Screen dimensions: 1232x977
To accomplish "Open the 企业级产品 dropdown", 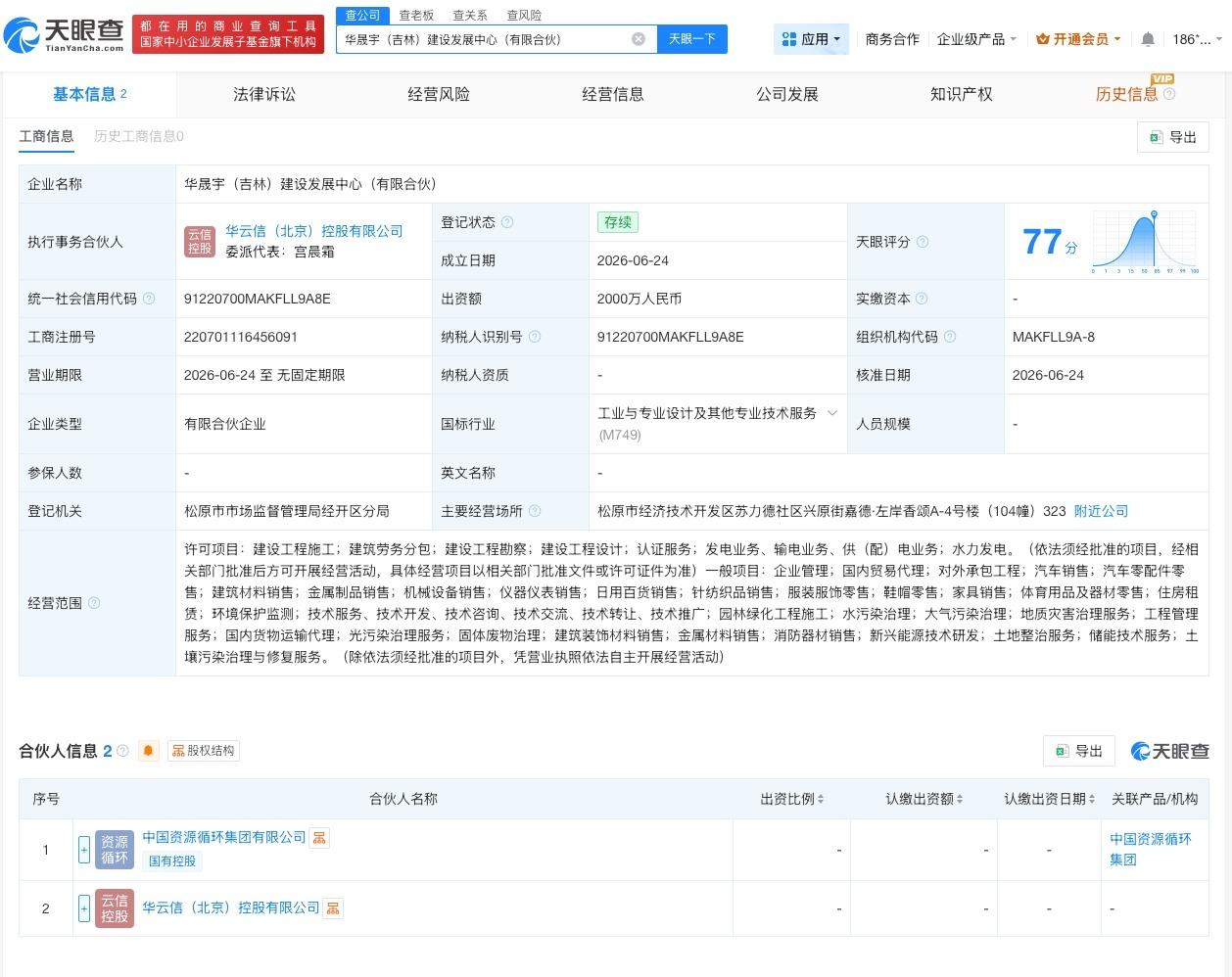I will pyautogui.click(x=976, y=39).
